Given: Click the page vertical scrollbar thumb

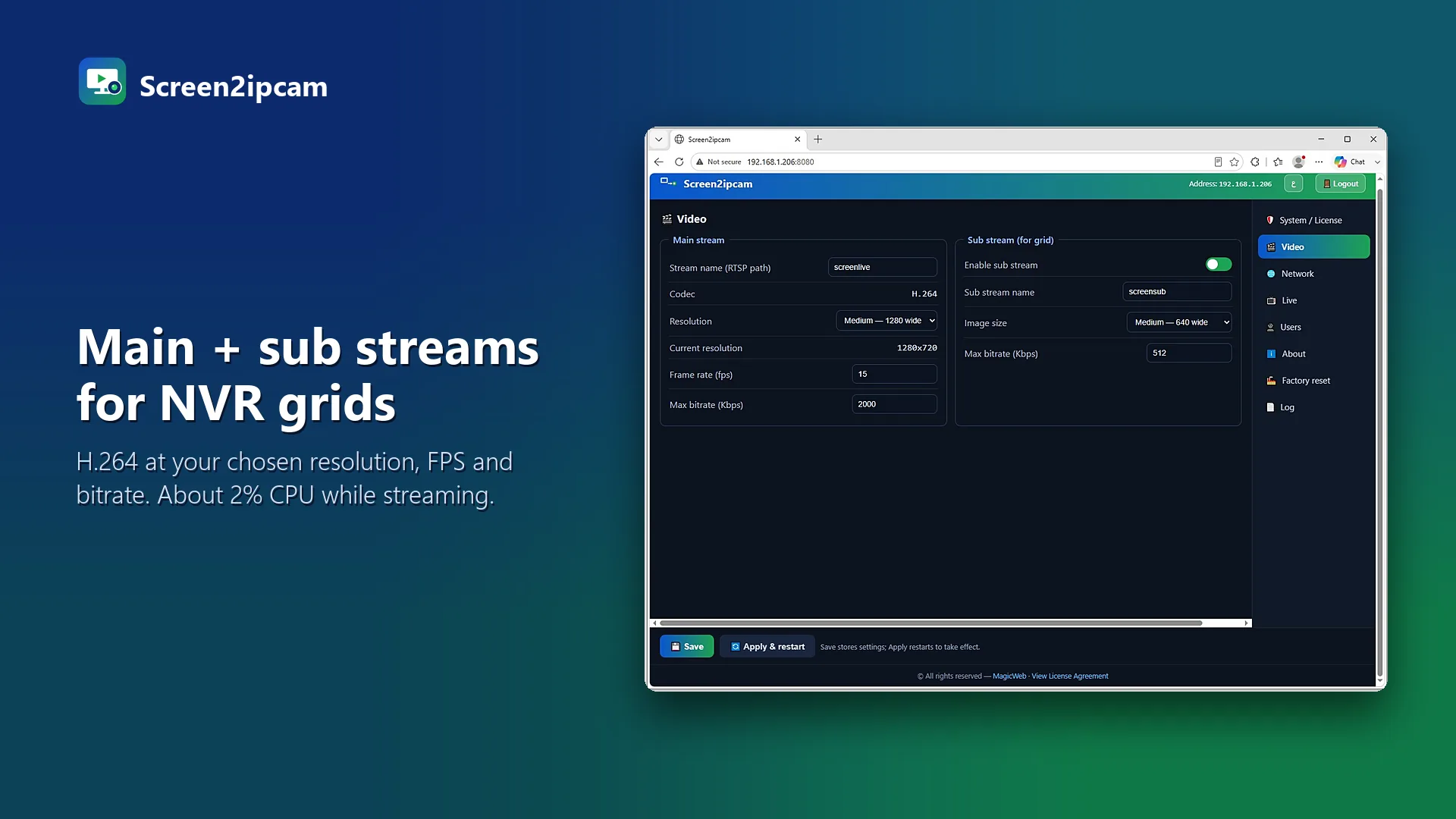Looking at the screenshot, I should (x=1379, y=432).
